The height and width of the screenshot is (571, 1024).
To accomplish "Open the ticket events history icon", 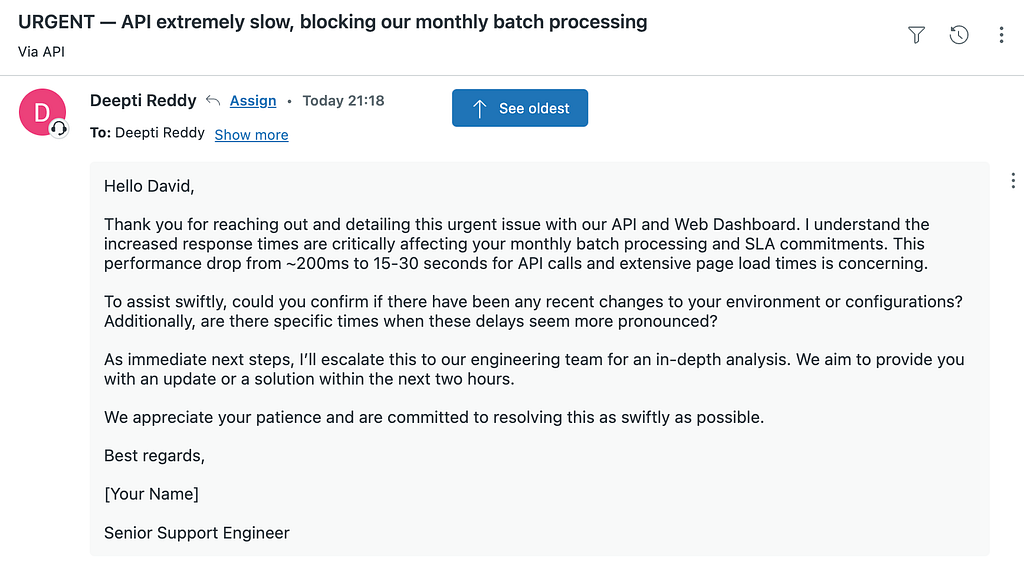I will (x=959, y=35).
